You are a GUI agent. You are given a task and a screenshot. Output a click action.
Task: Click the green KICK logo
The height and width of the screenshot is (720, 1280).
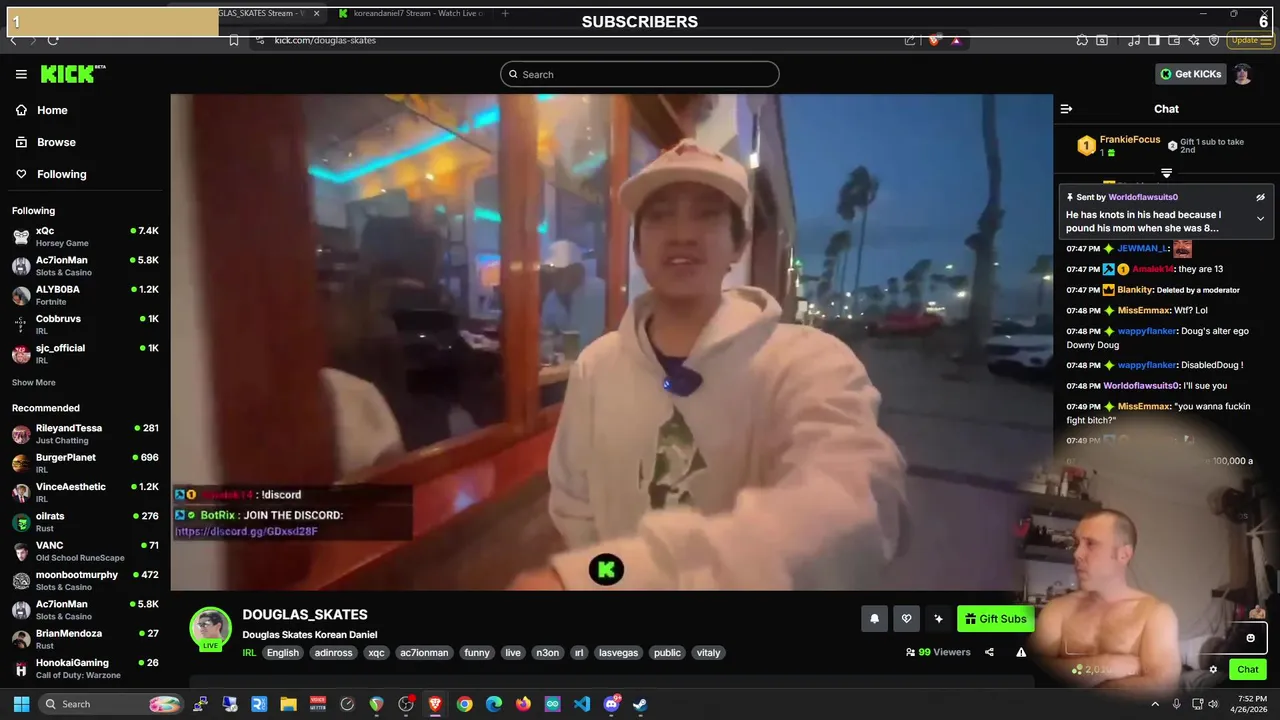(72, 74)
